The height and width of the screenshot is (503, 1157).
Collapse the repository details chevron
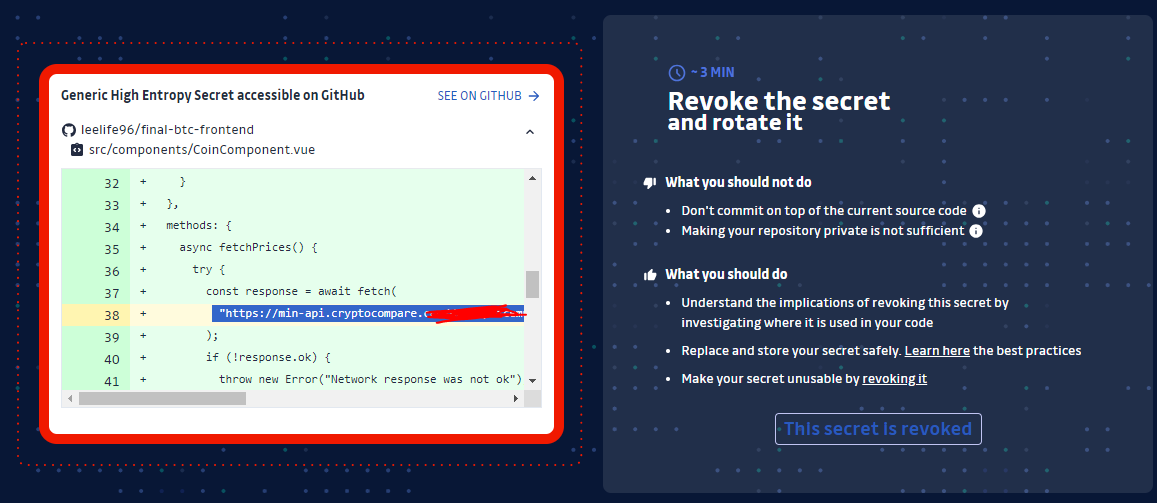530,132
